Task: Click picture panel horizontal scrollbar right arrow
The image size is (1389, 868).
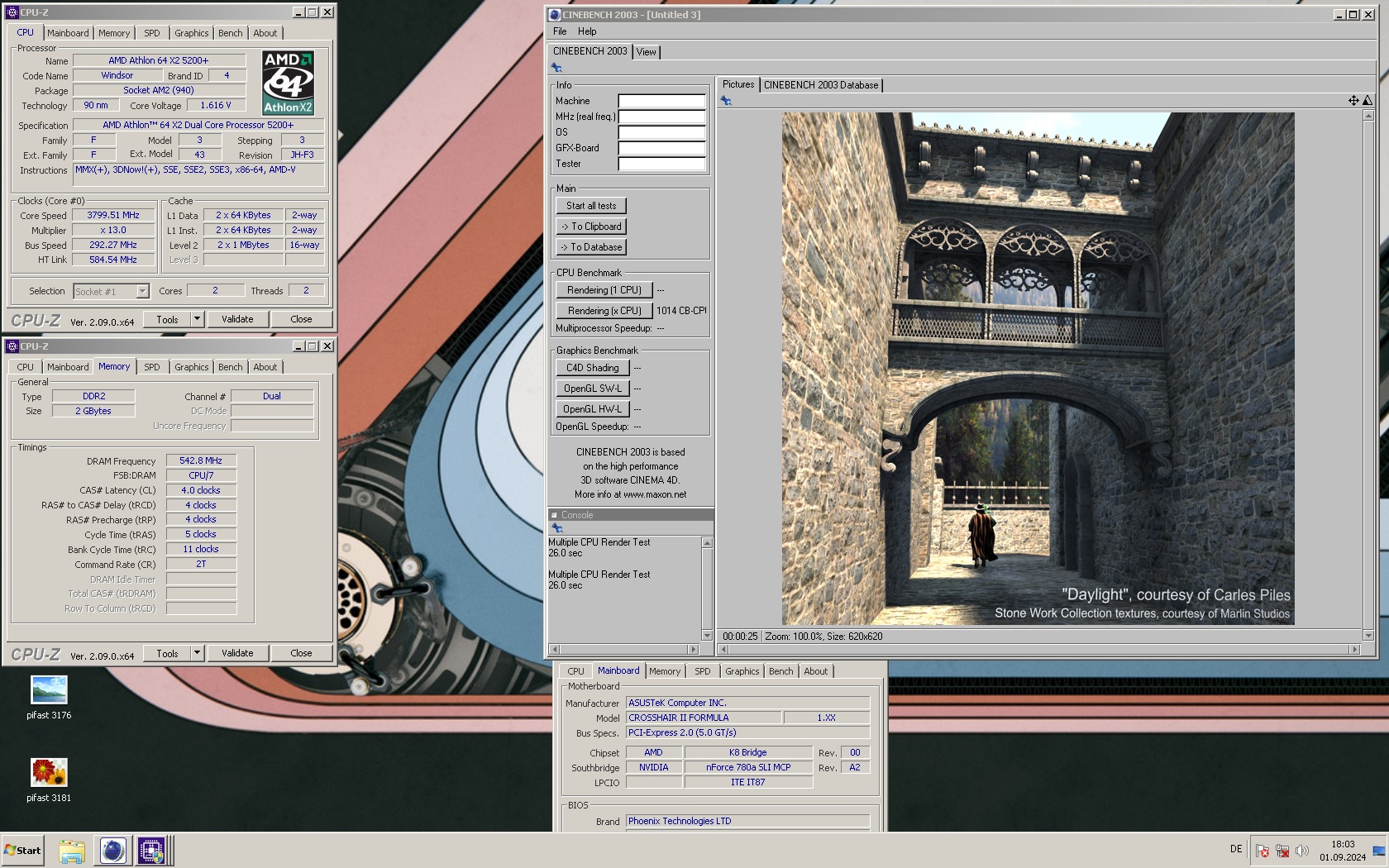Action: tap(1354, 650)
